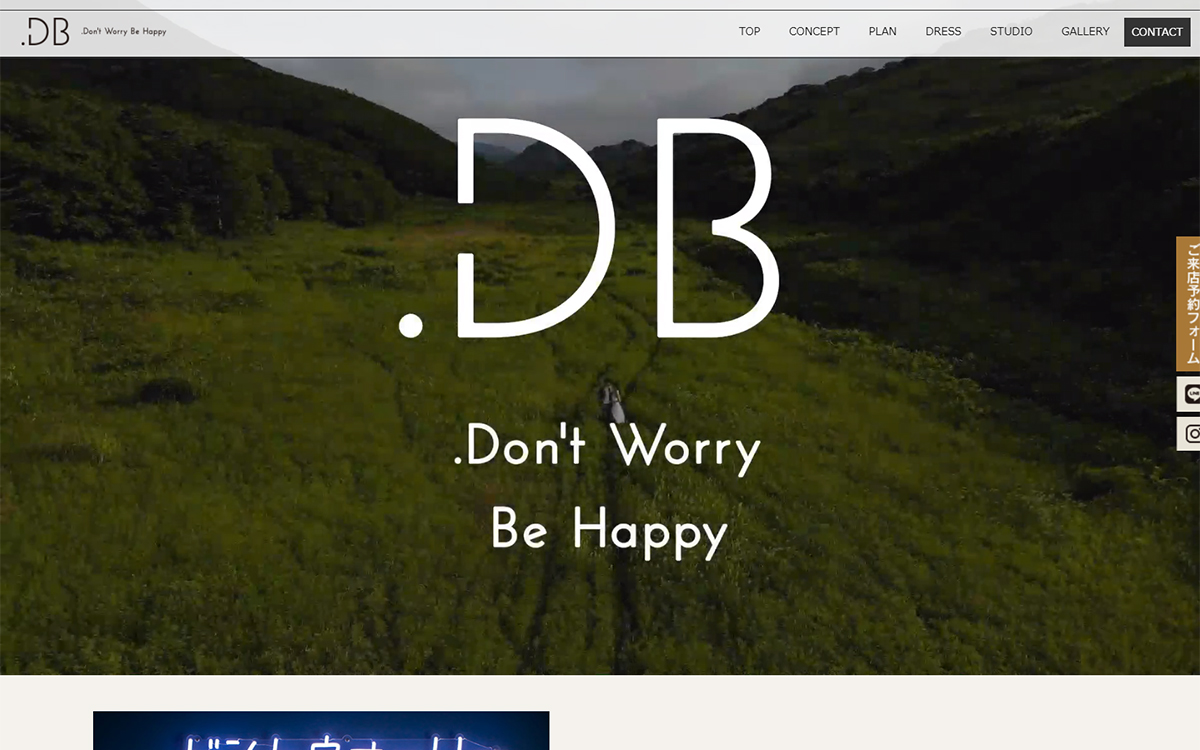
Task: Navigate to the DRESS section
Action: 943,32
